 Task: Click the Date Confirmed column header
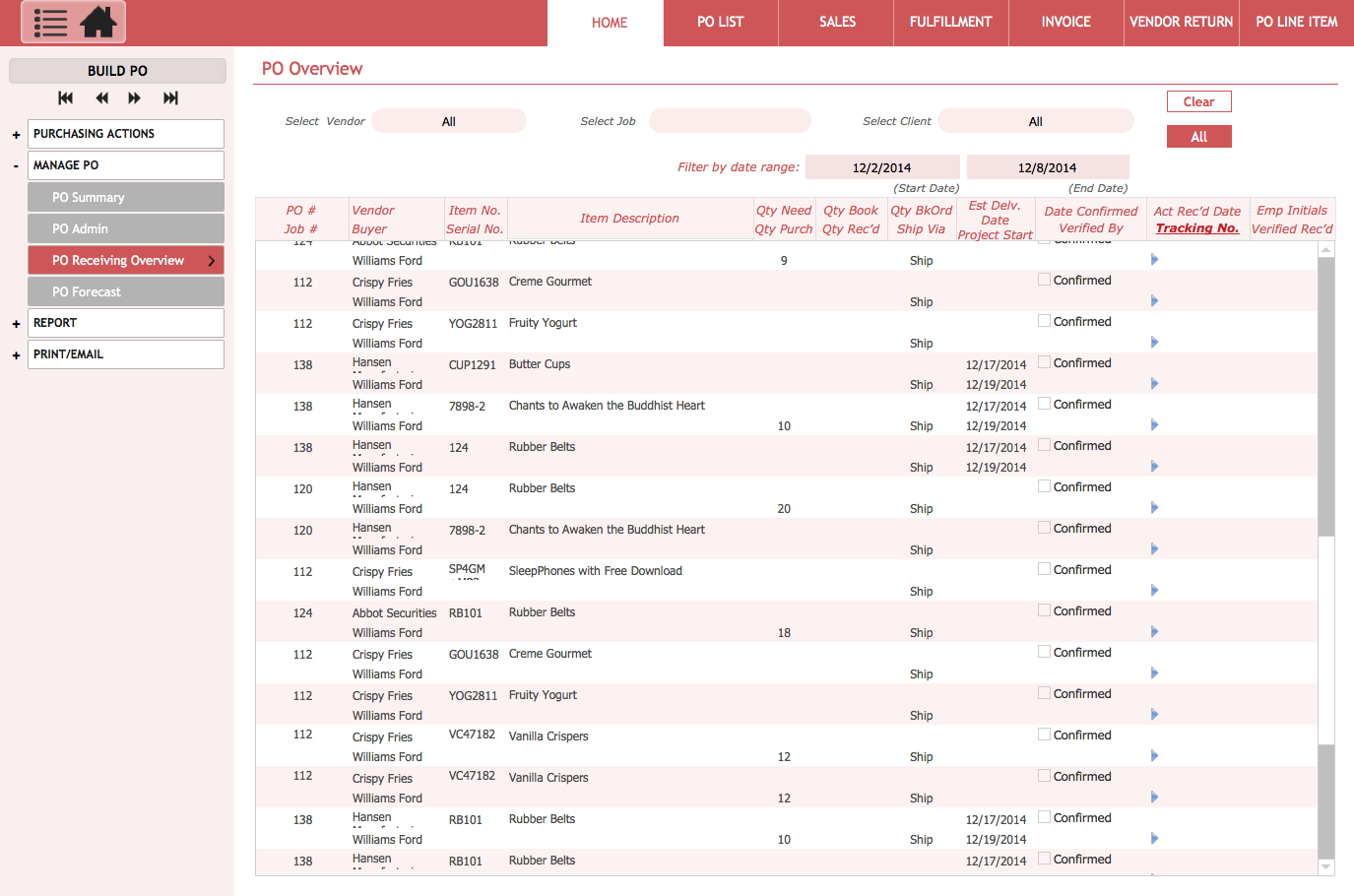coord(1091,212)
